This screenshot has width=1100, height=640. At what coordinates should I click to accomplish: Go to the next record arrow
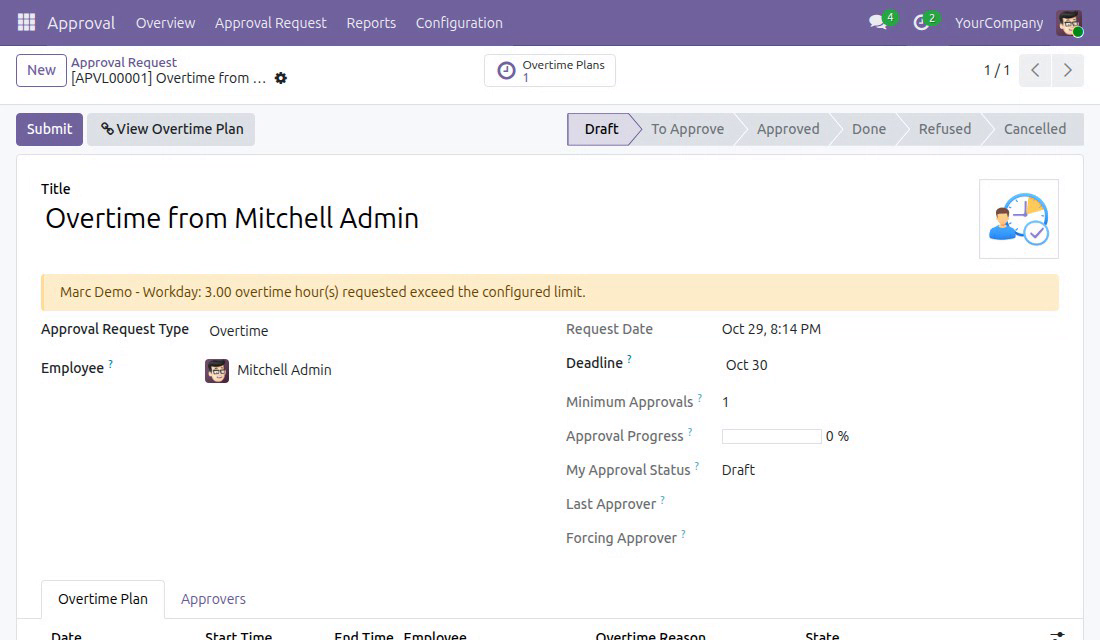[x=1067, y=70]
